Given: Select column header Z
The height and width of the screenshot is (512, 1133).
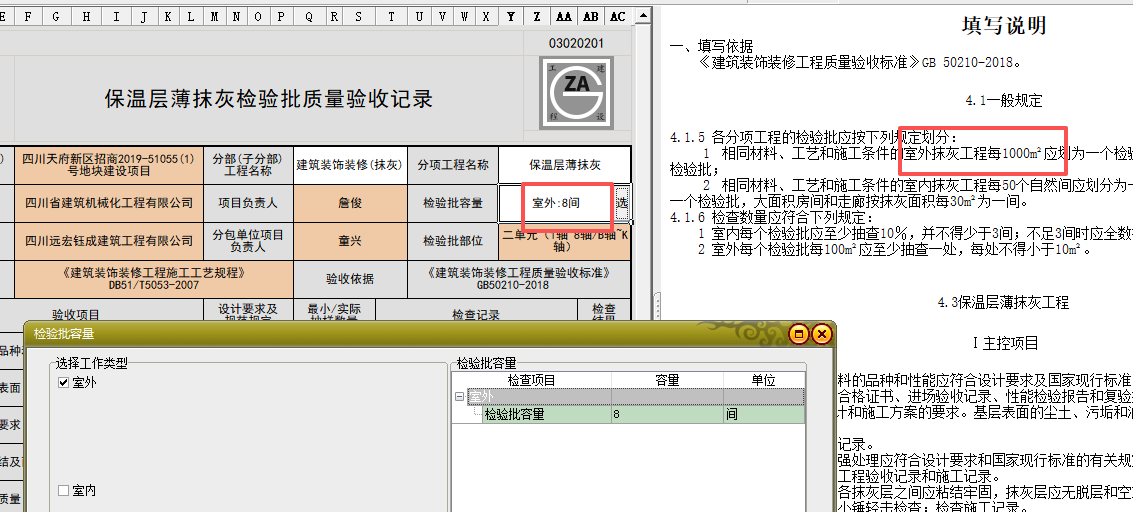Looking at the screenshot, I should coord(536,16).
